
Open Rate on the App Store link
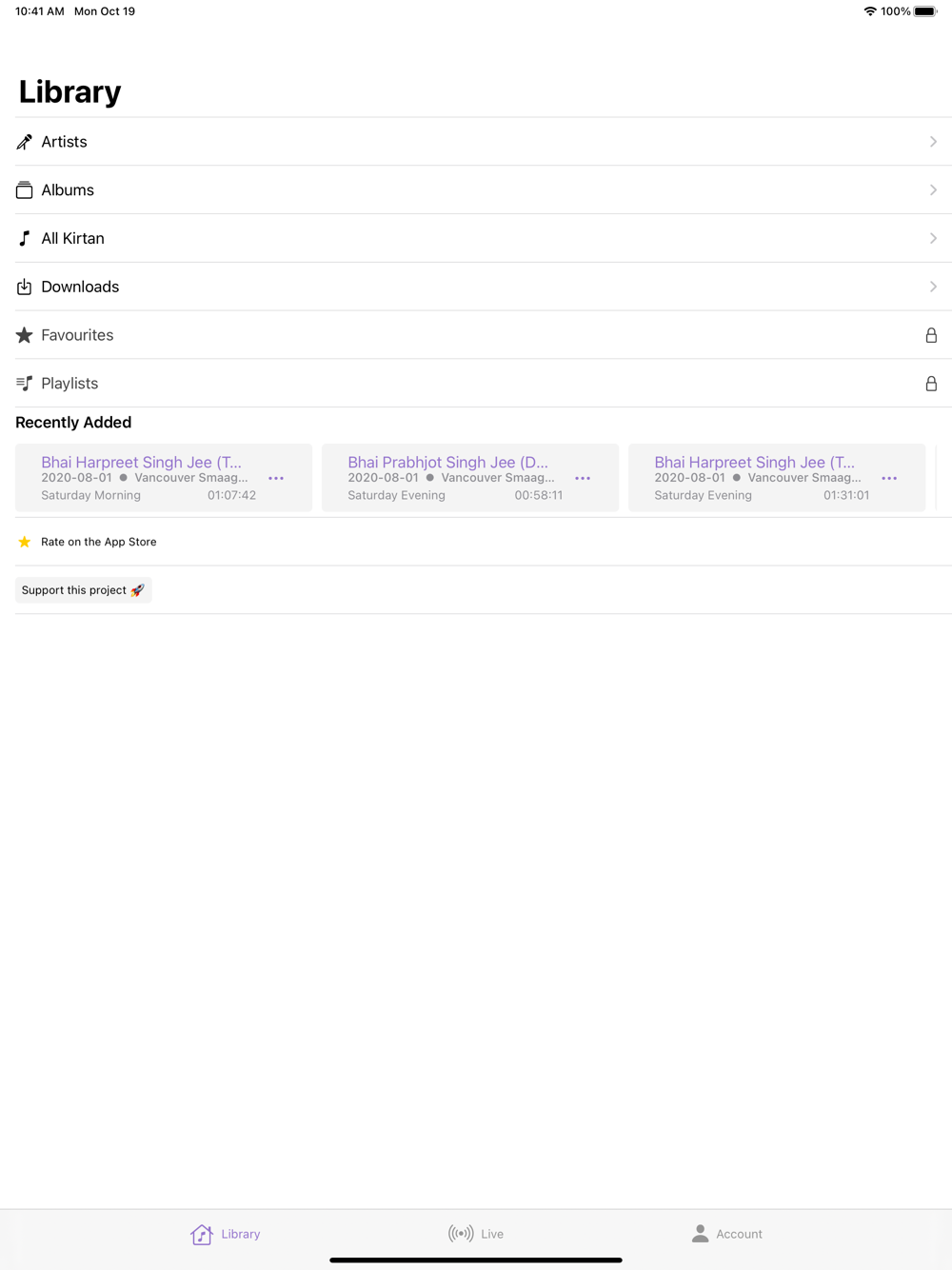[x=99, y=542]
